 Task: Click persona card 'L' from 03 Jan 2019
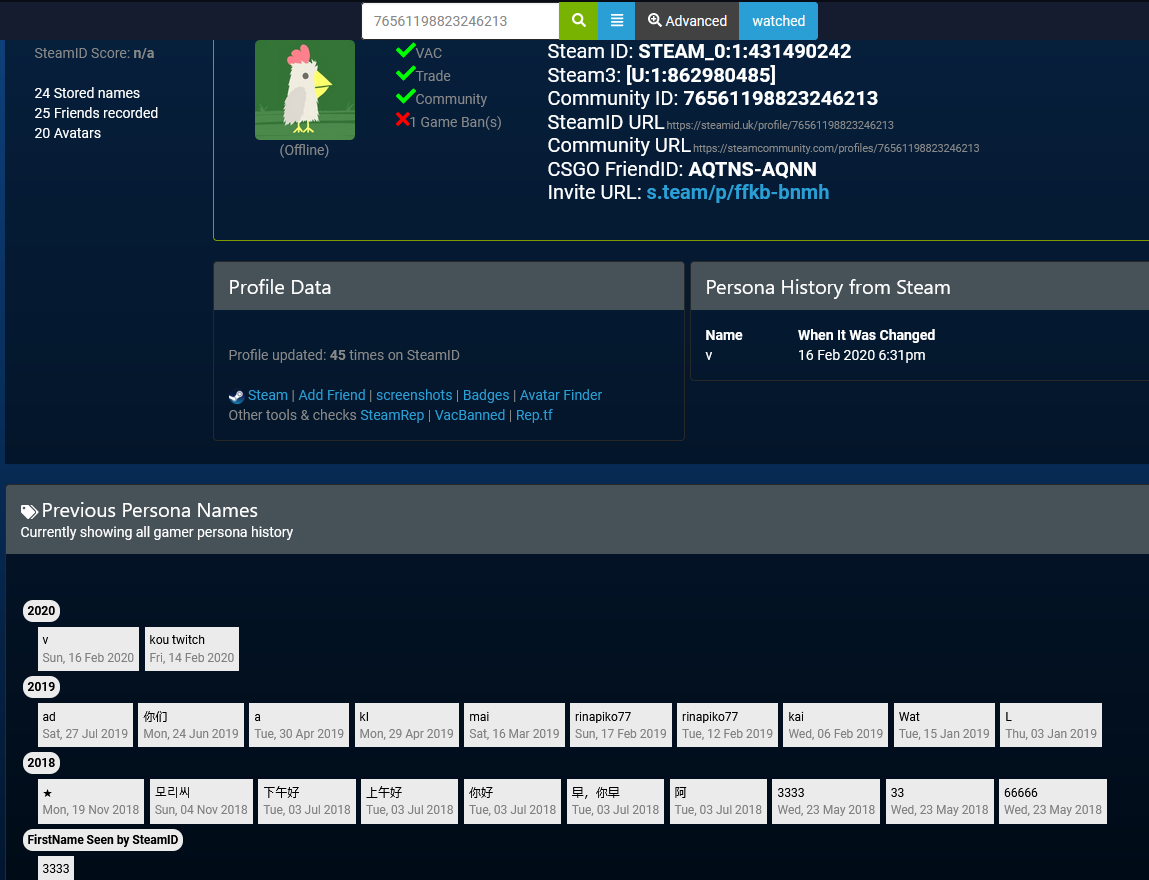(1052, 725)
